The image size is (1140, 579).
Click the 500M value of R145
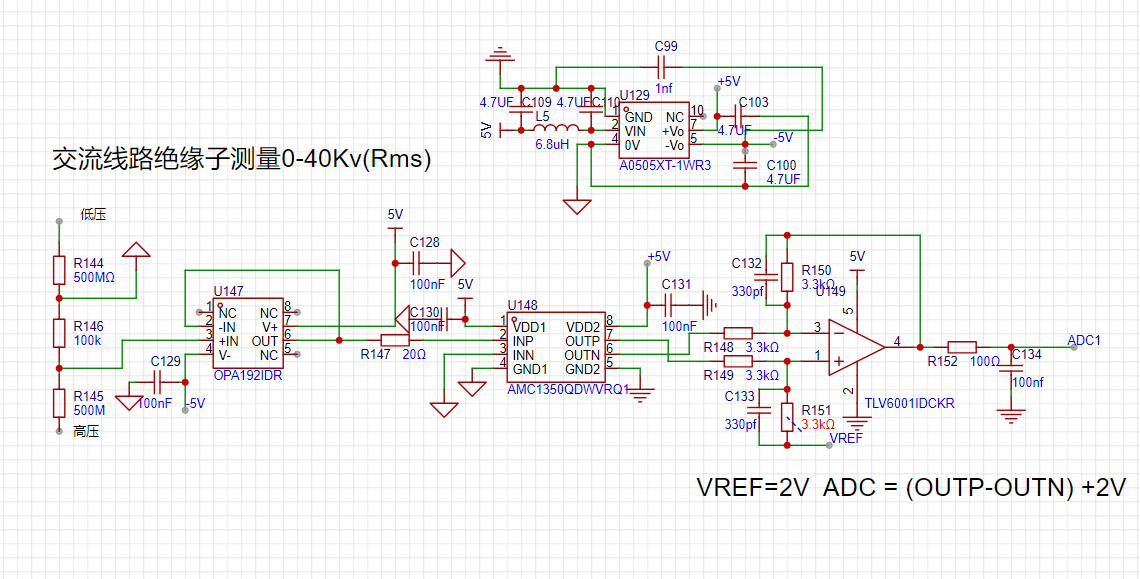pyautogui.click(x=89, y=410)
